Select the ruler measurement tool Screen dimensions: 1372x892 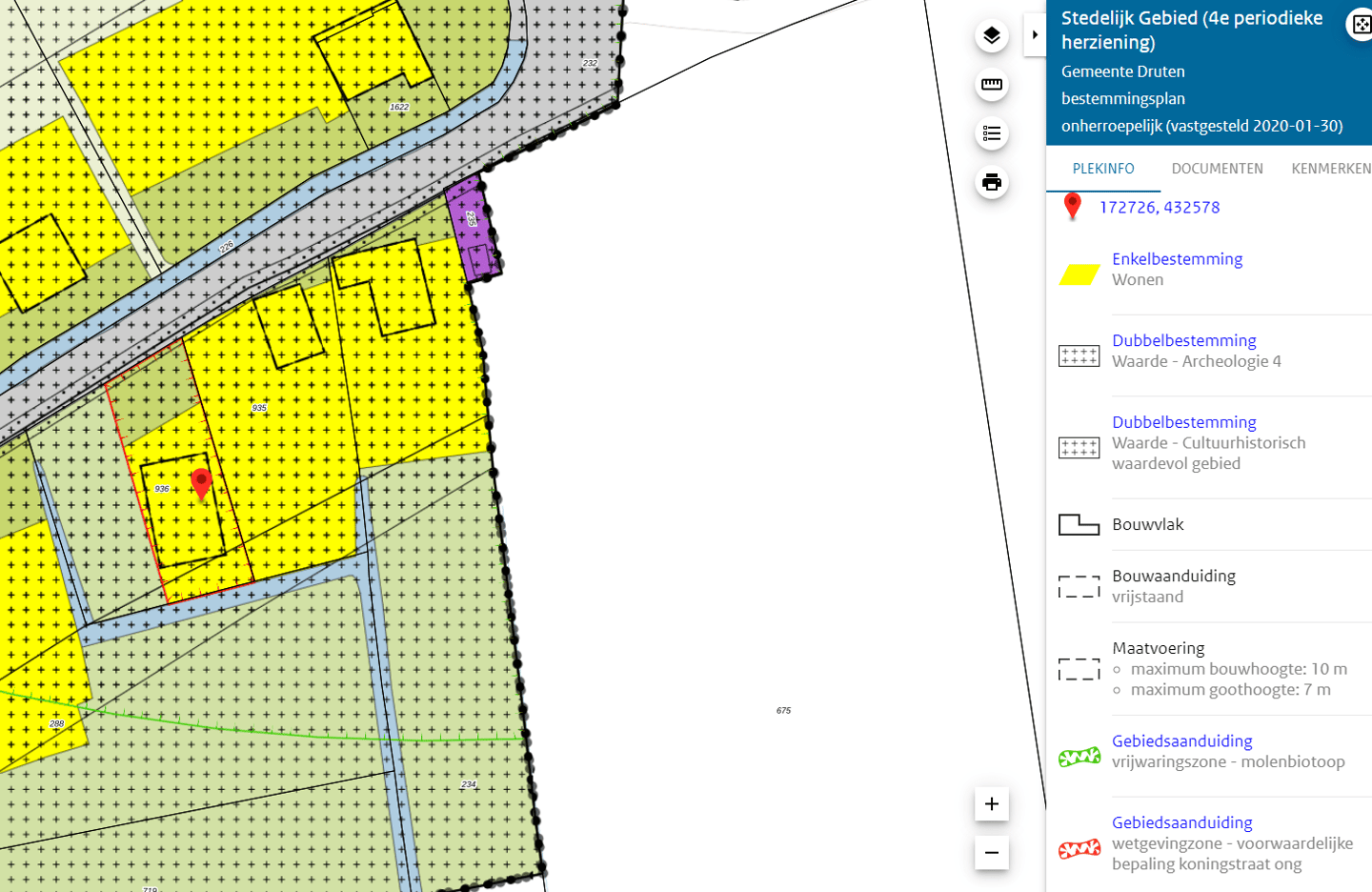[992, 85]
